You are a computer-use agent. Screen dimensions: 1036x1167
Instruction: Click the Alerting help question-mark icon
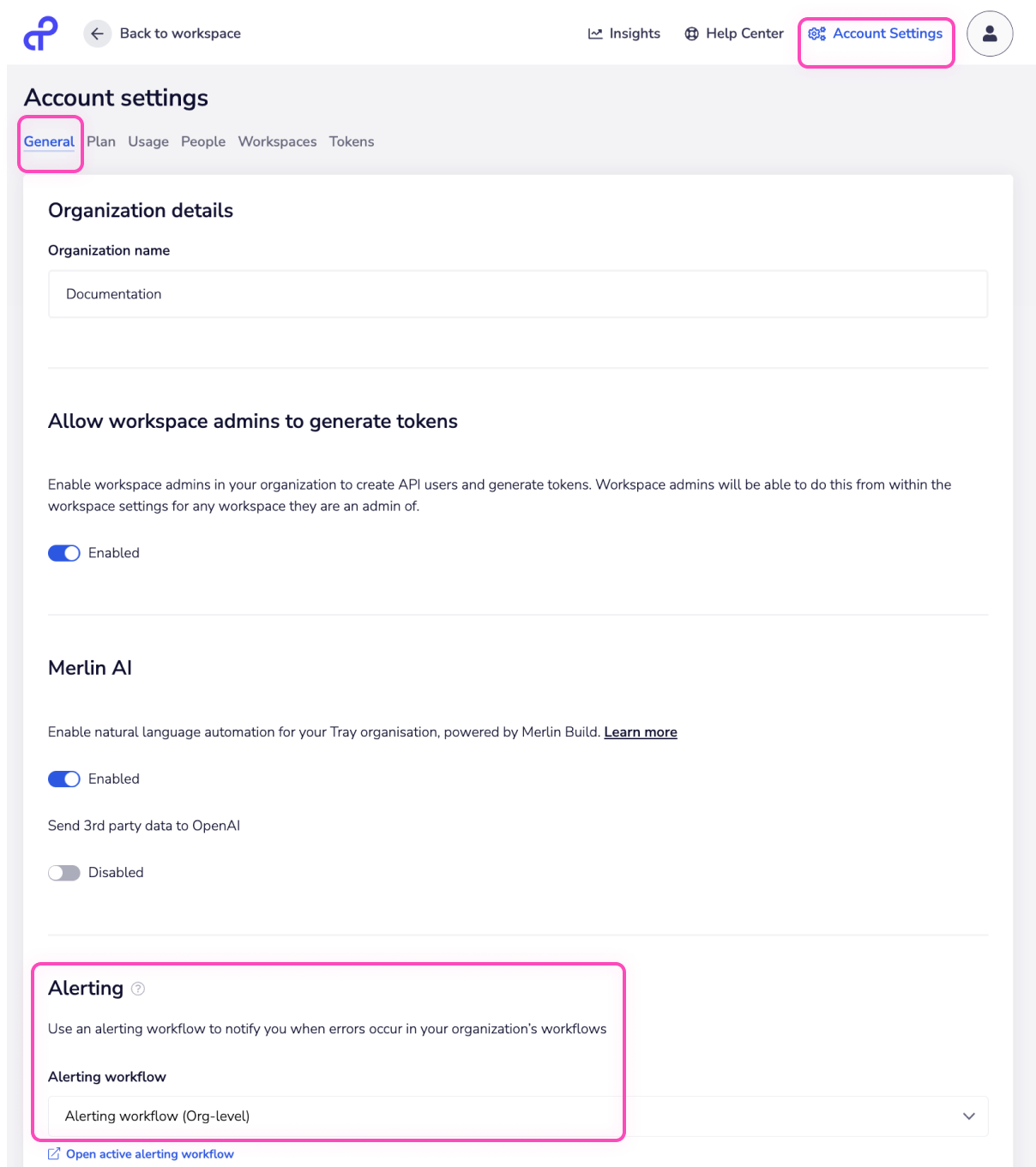click(x=138, y=989)
